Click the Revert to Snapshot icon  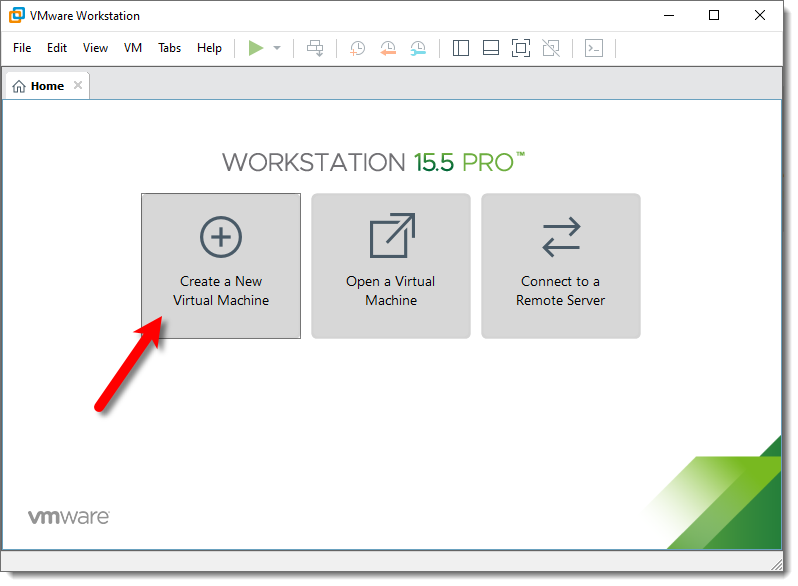(x=388, y=48)
